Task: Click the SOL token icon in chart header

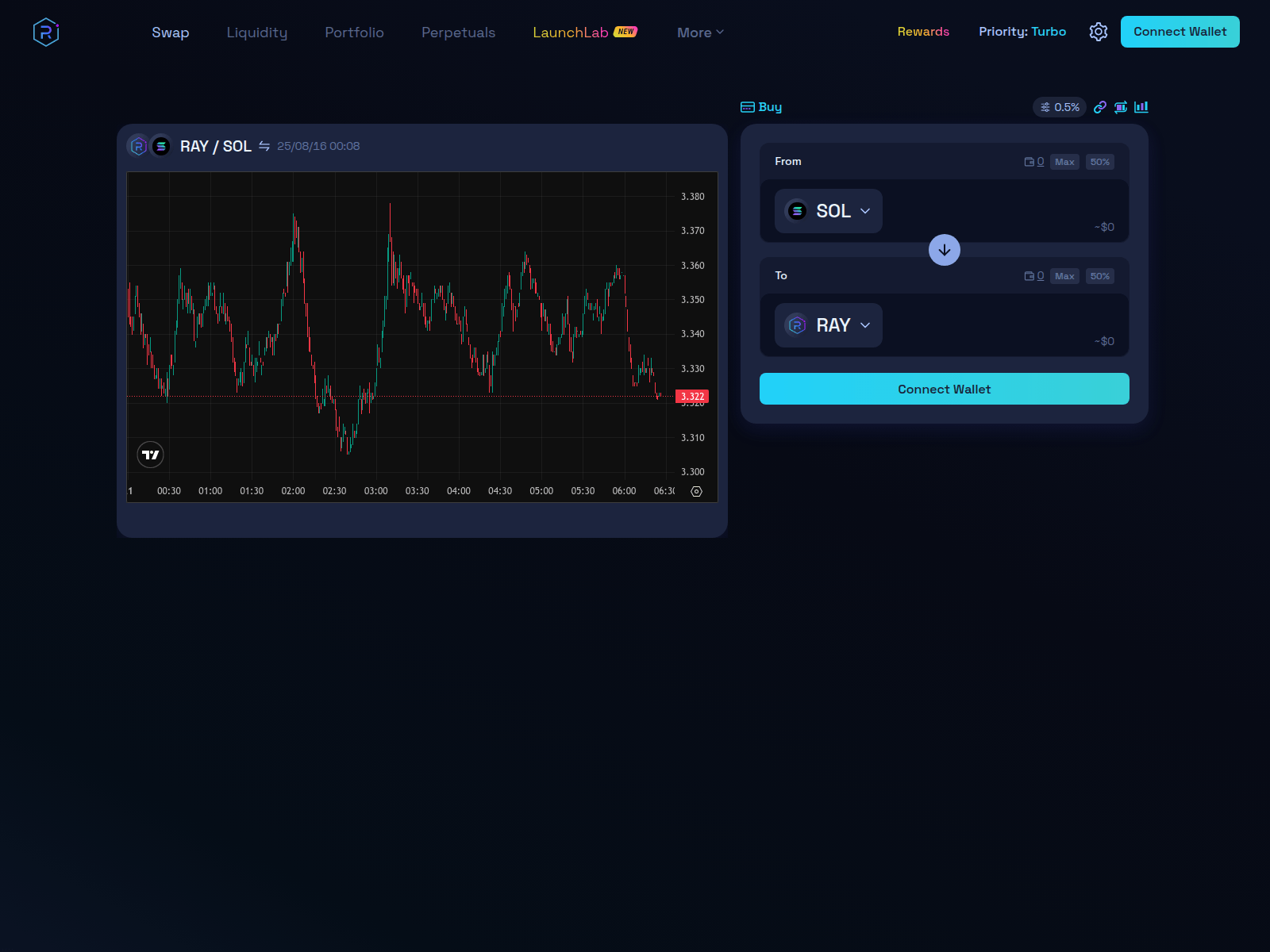Action: [160, 146]
